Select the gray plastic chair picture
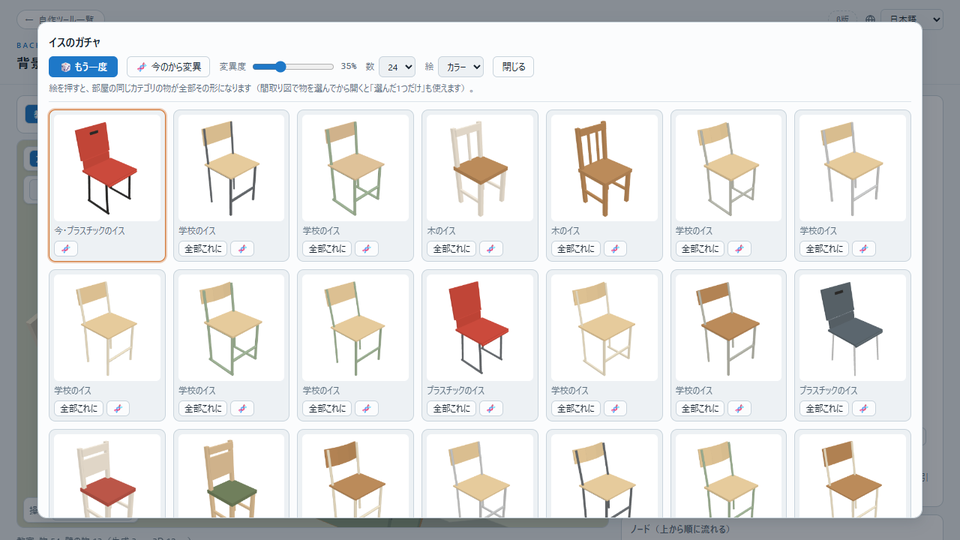This screenshot has height=540, width=960. coord(852,328)
